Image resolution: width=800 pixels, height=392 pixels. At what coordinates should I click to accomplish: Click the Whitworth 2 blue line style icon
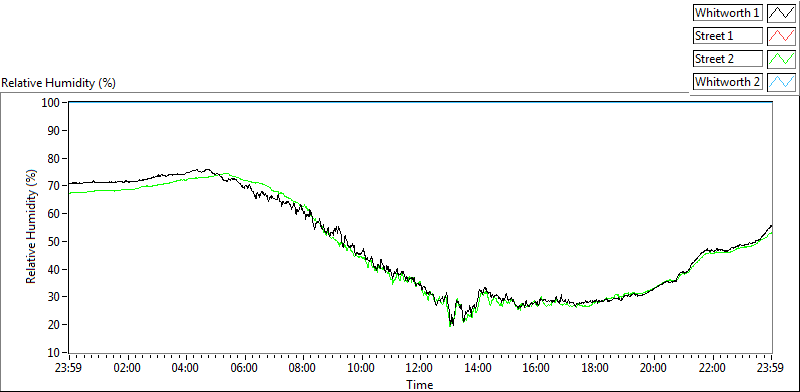click(x=781, y=81)
